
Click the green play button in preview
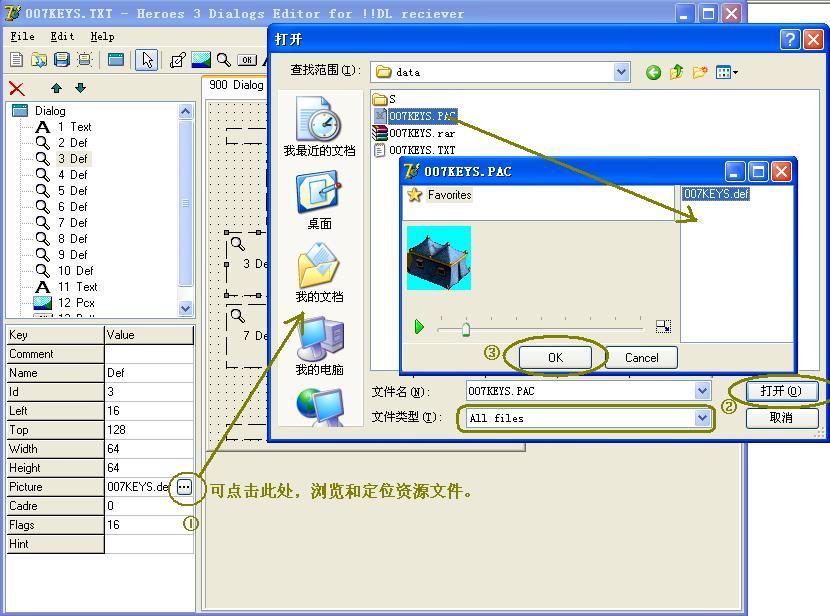(419, 327)
